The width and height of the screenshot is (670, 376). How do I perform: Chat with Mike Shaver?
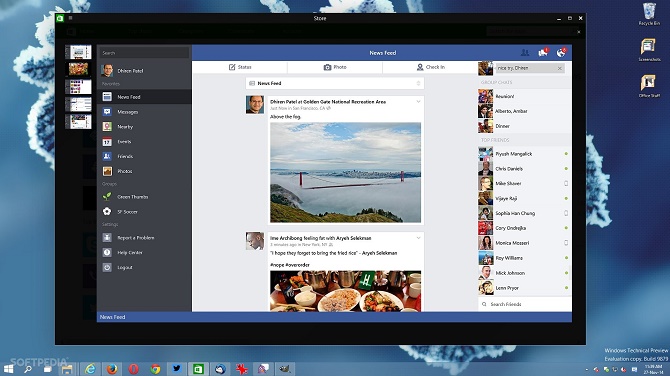tap(525, 183)
